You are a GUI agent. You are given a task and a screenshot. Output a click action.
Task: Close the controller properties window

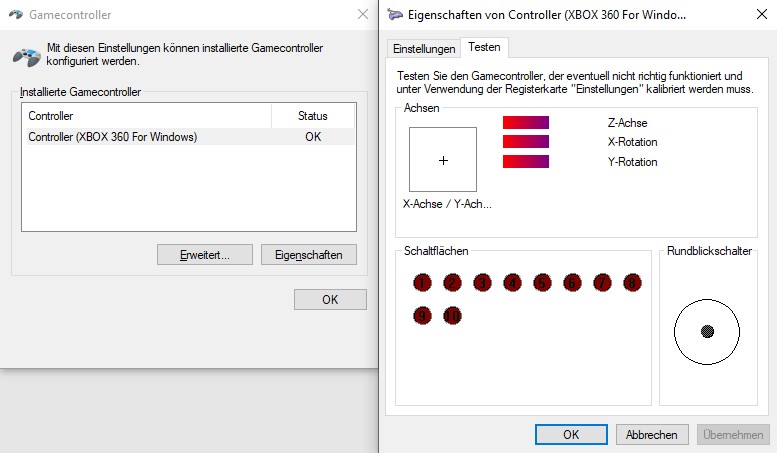[762, 14]
